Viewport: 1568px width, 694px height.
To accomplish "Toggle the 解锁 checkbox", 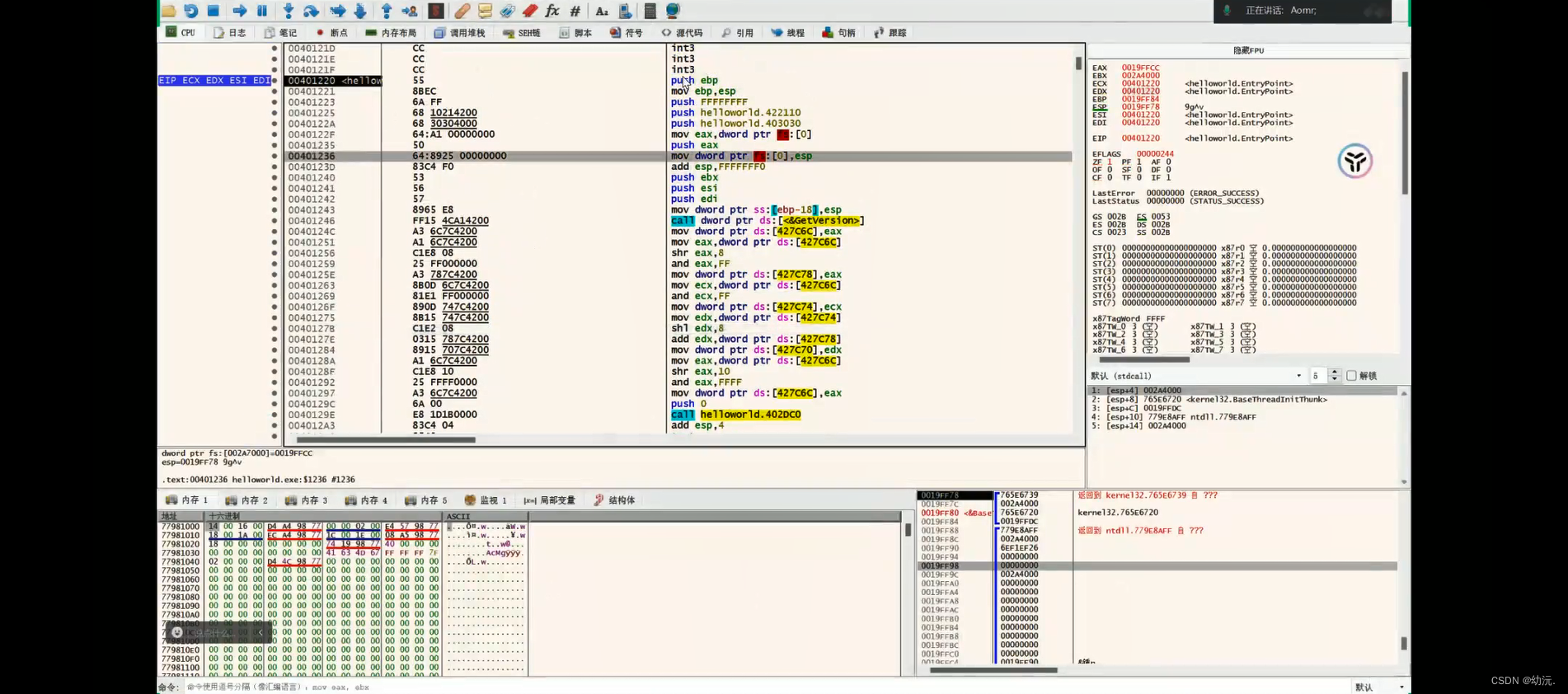I will click(x=1351, y=376).
